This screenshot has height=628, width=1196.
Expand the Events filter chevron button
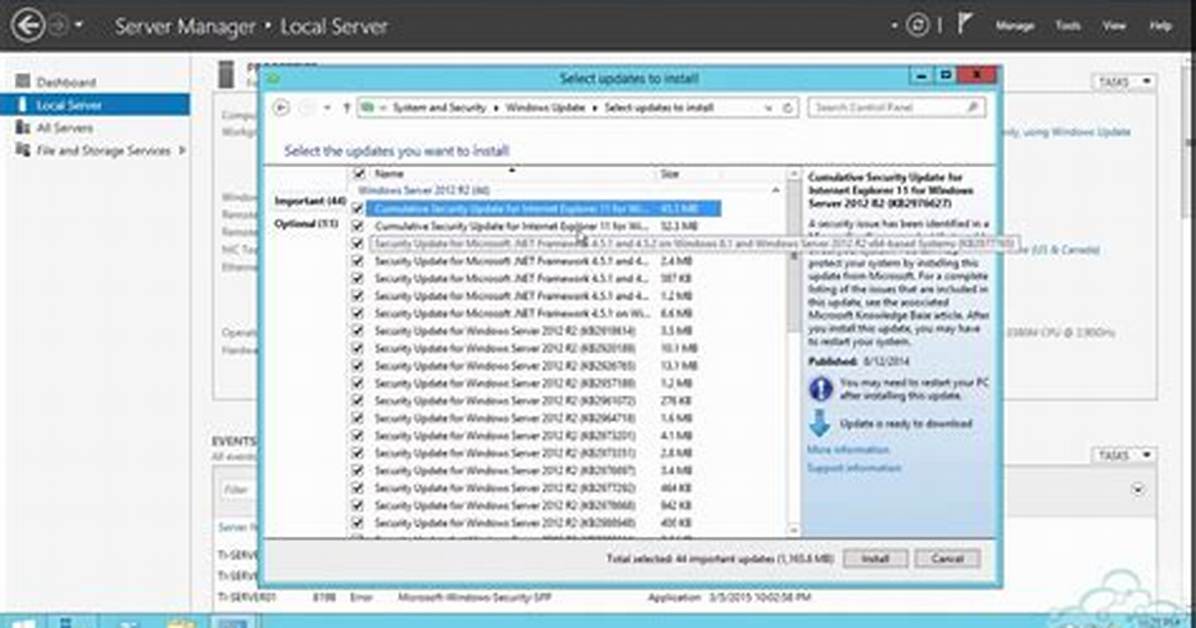(x=1138, y=489)
